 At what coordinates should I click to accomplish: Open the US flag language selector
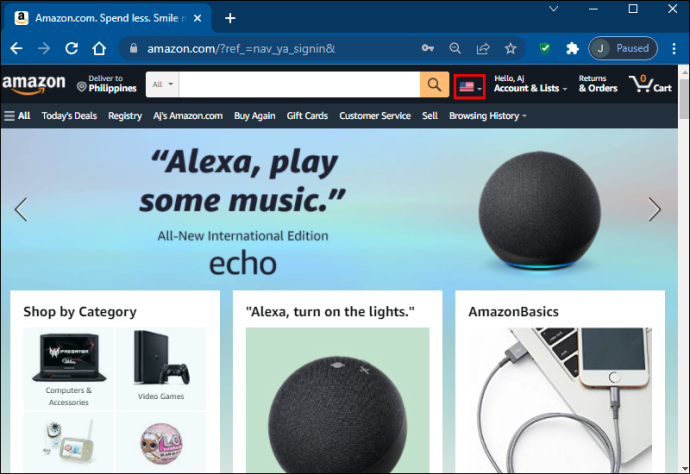470,87
